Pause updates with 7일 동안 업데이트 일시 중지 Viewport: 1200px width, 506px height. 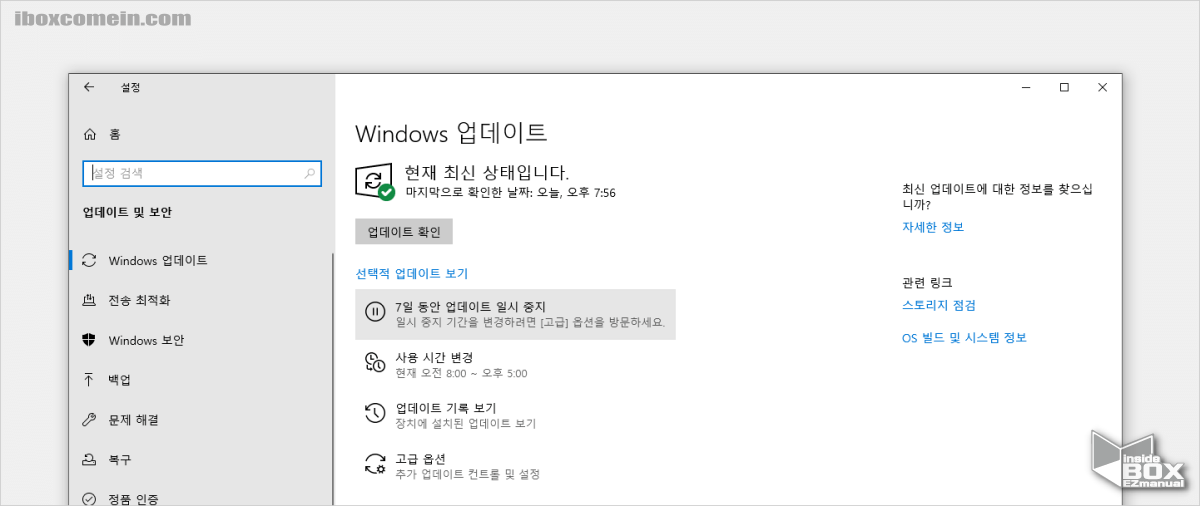(515, 314)
